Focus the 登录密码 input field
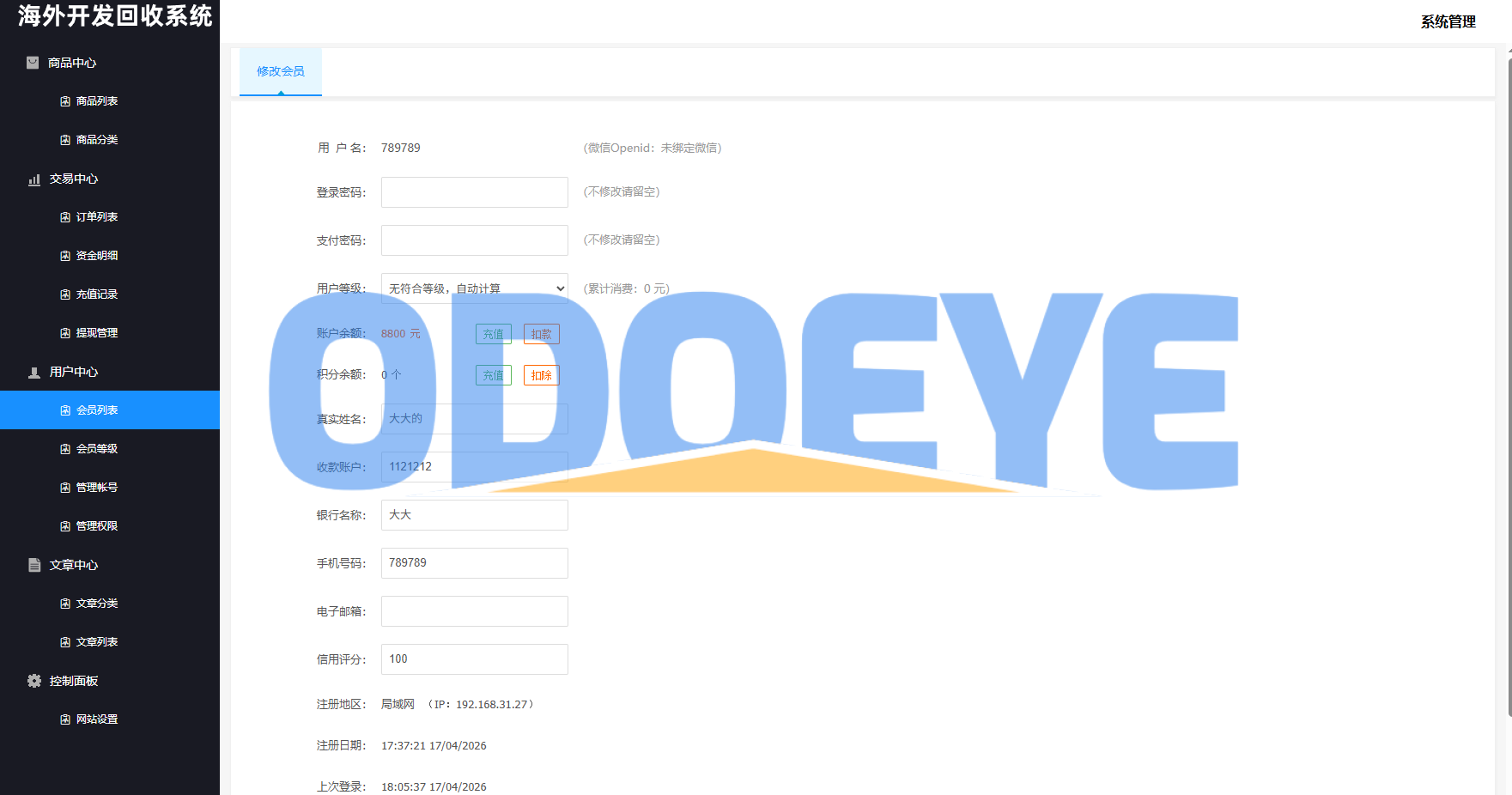 click(475, 192)
